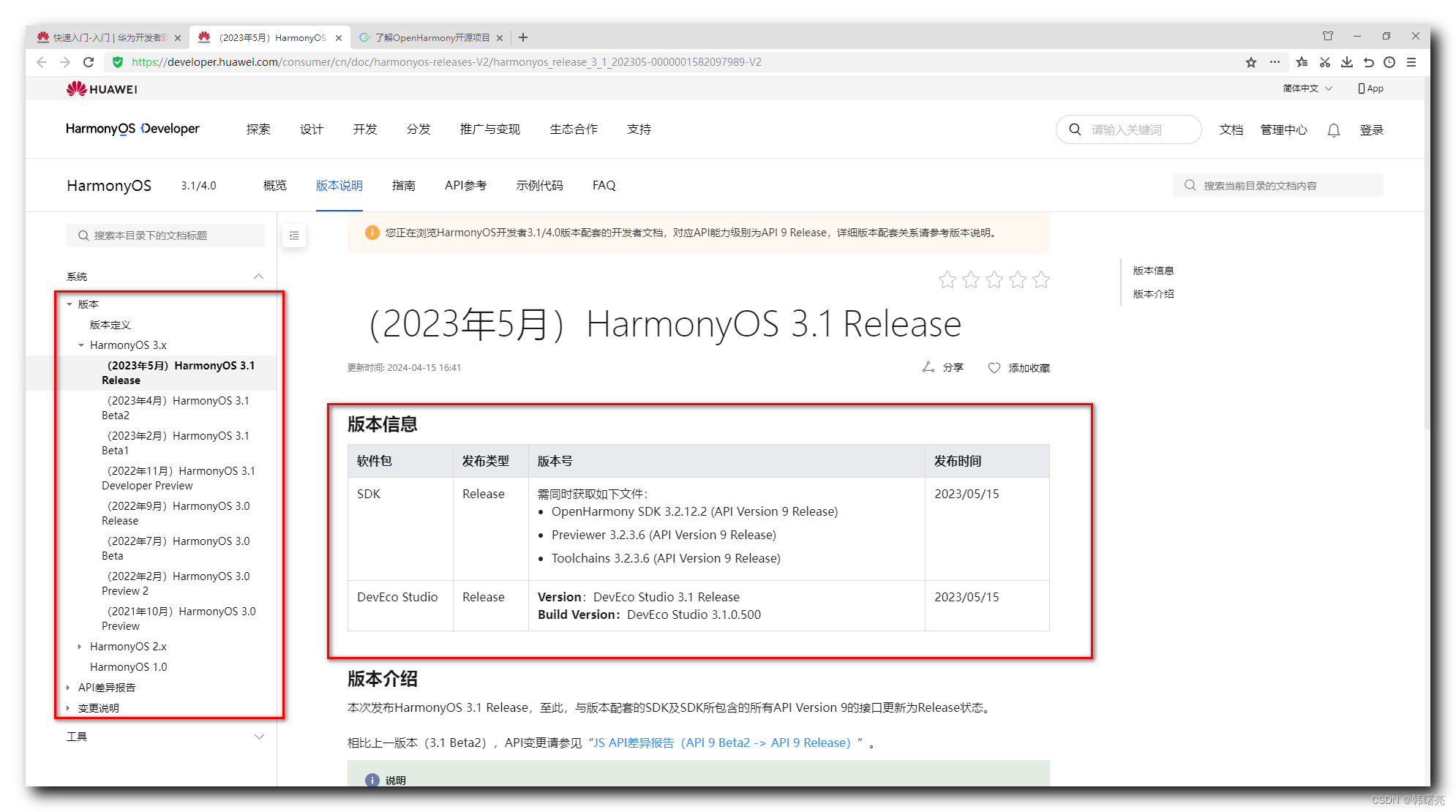Image resolution: width=1456 pixels, height=812 pixels.
Task: Rate with the fifth star
Action: coord(1041,279)
